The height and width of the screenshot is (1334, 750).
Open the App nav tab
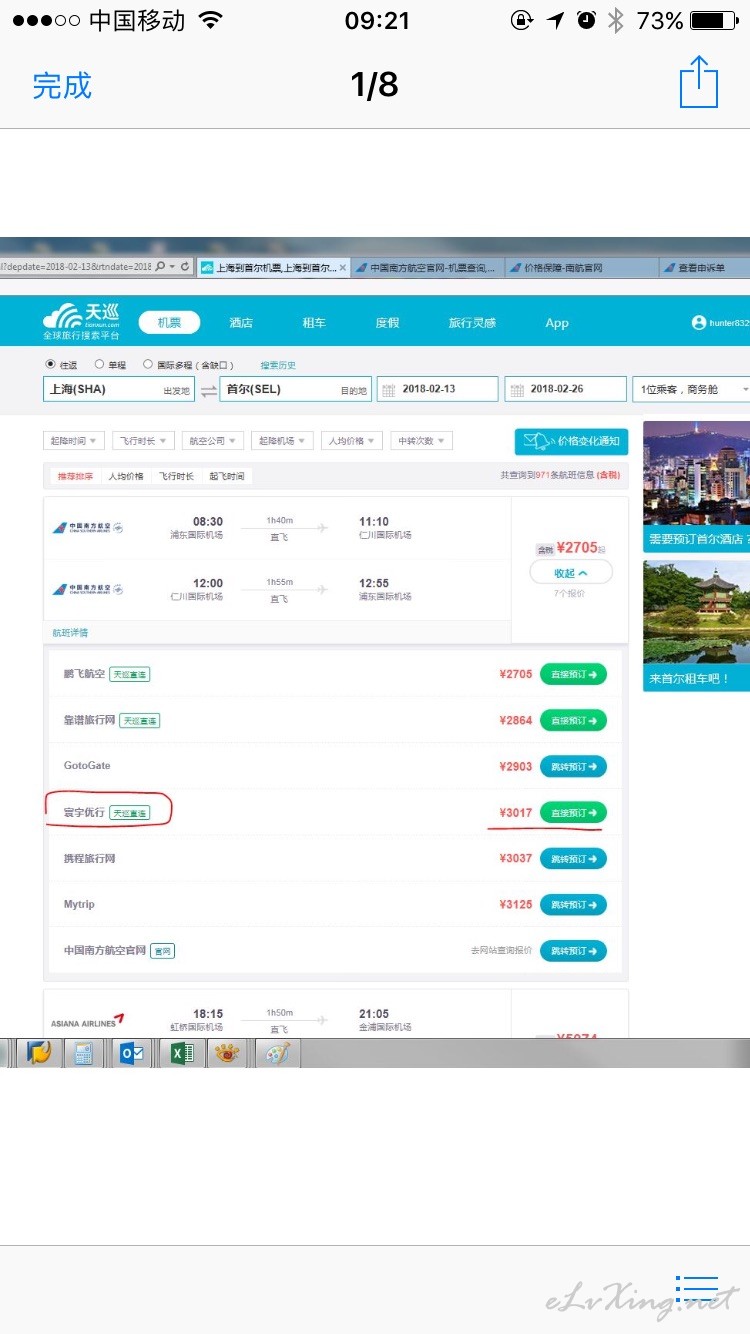click(557, 323)
